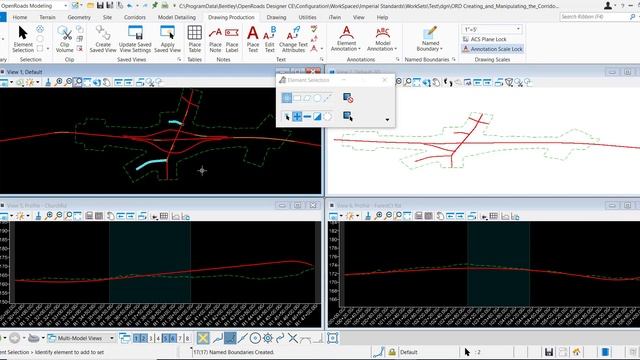The image size is (640, 360).
Task: Toggle ACS Plane Lock
Action: point(484,39)
